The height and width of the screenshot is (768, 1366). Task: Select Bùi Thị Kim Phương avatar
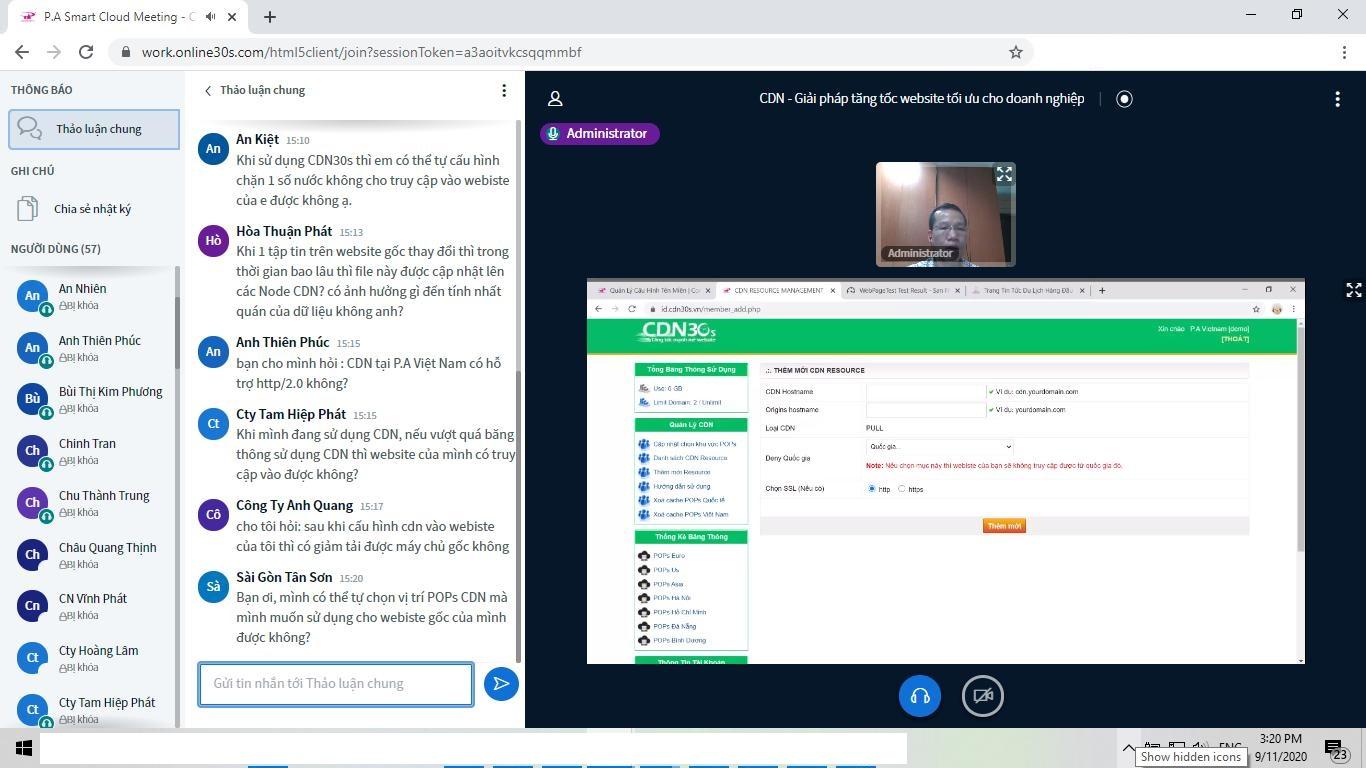coord(32,399)
